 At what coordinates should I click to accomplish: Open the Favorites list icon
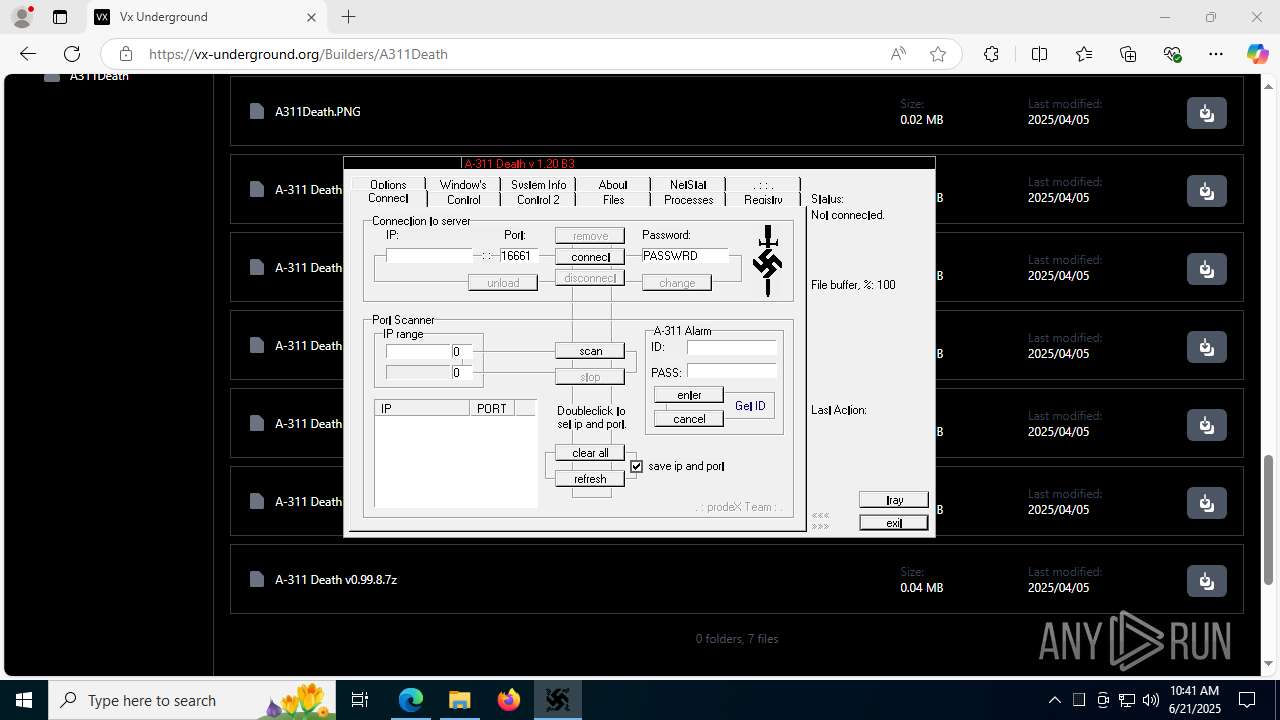tap(1084, 54)
